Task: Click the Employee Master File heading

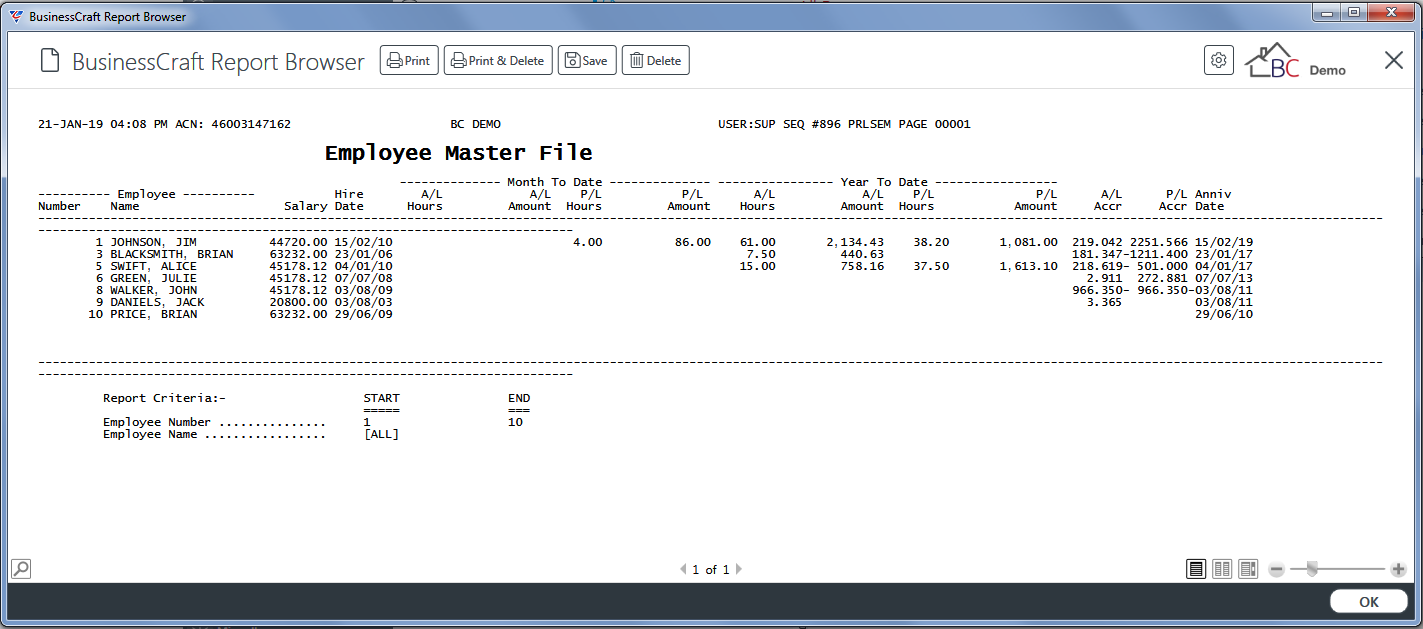Action: pos(459,153)
